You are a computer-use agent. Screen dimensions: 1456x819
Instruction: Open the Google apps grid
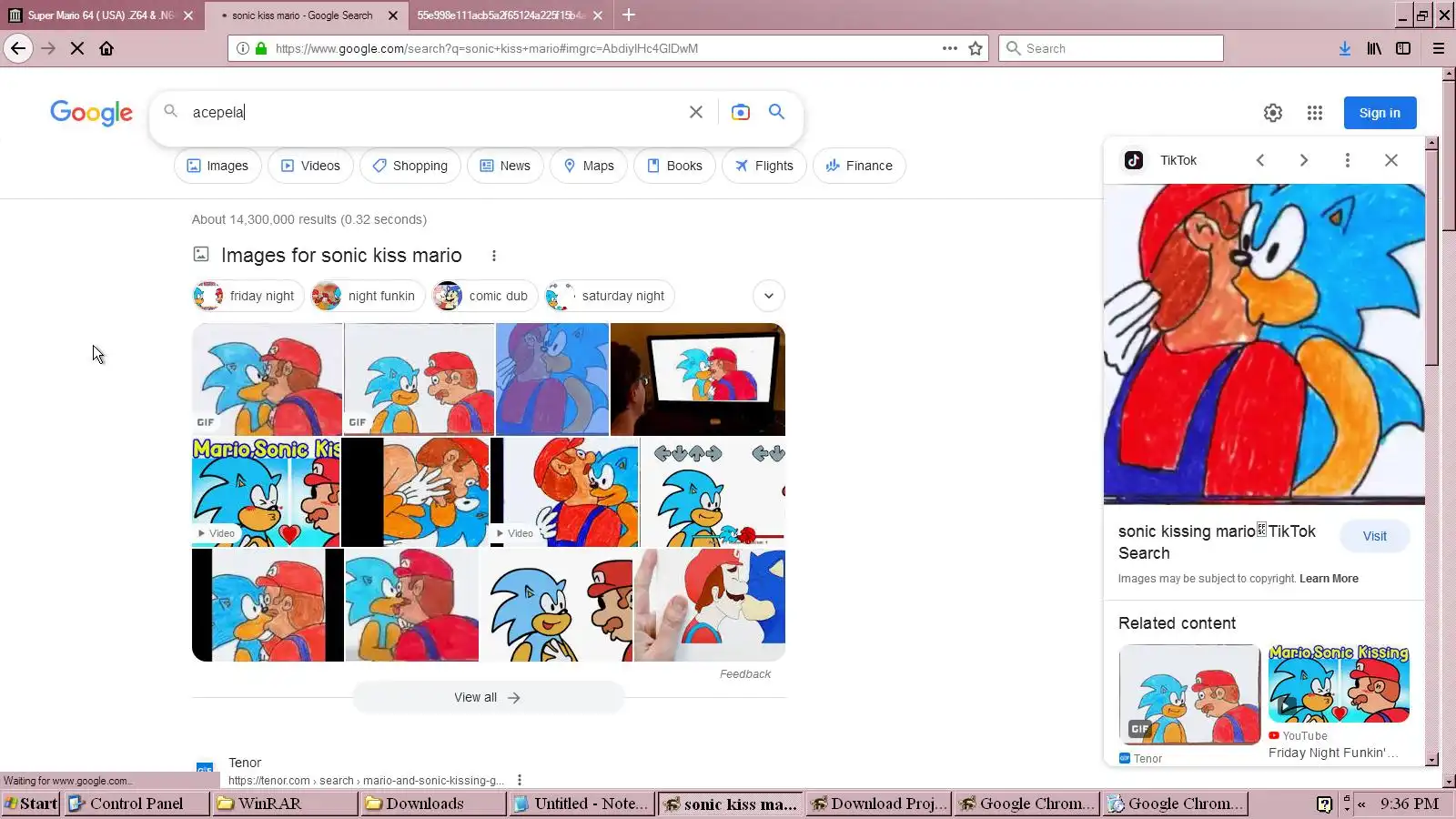click(1315, 113)
